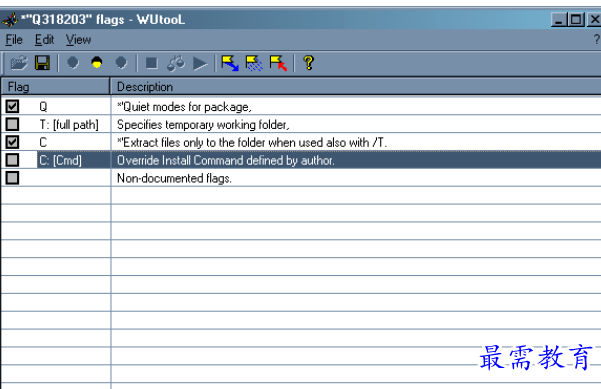601x389 pixels.
Task: Check the Non-documented flags checkbox
Action: 12,178
